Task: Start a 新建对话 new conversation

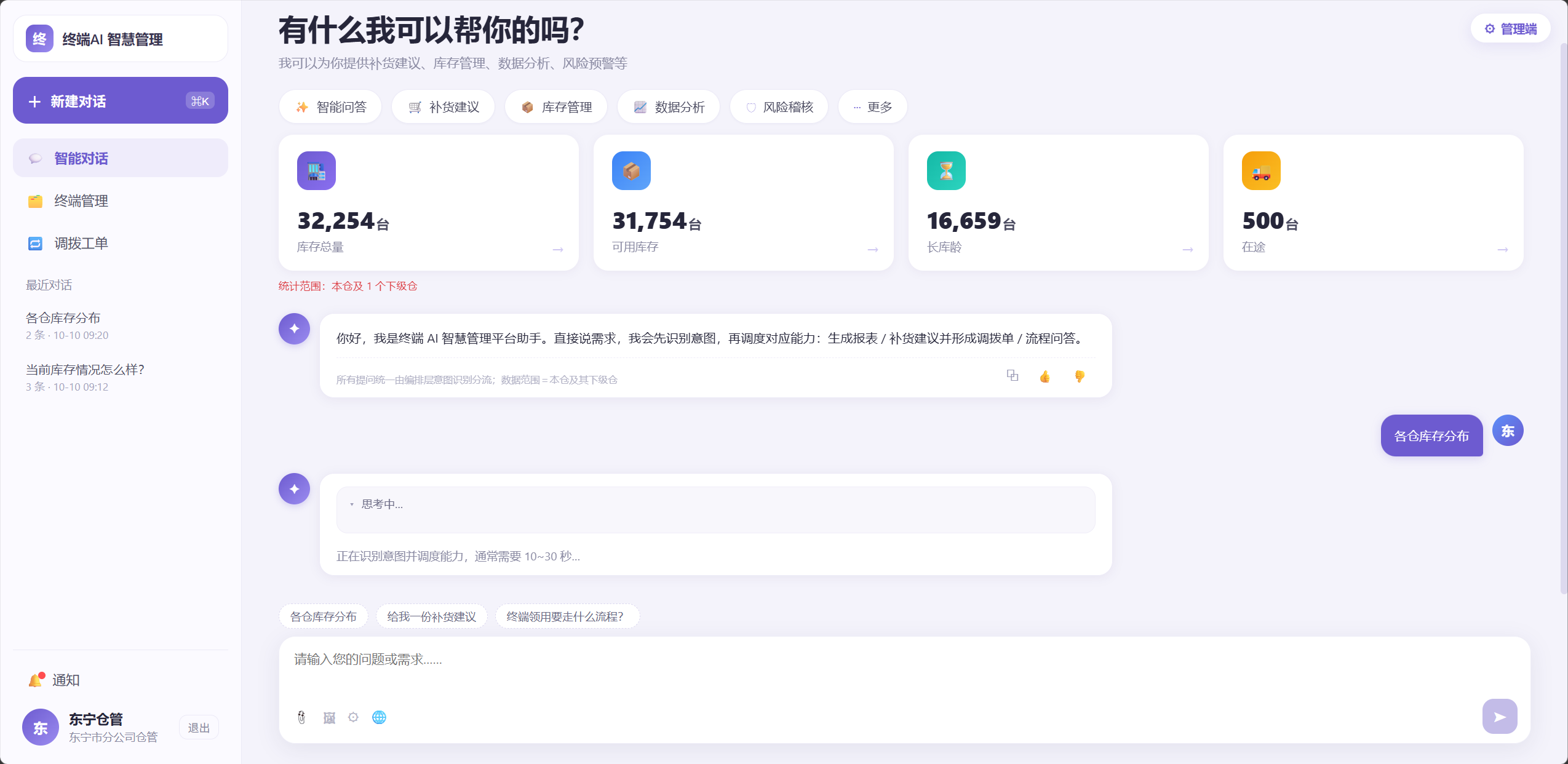Action: [121, 100]
